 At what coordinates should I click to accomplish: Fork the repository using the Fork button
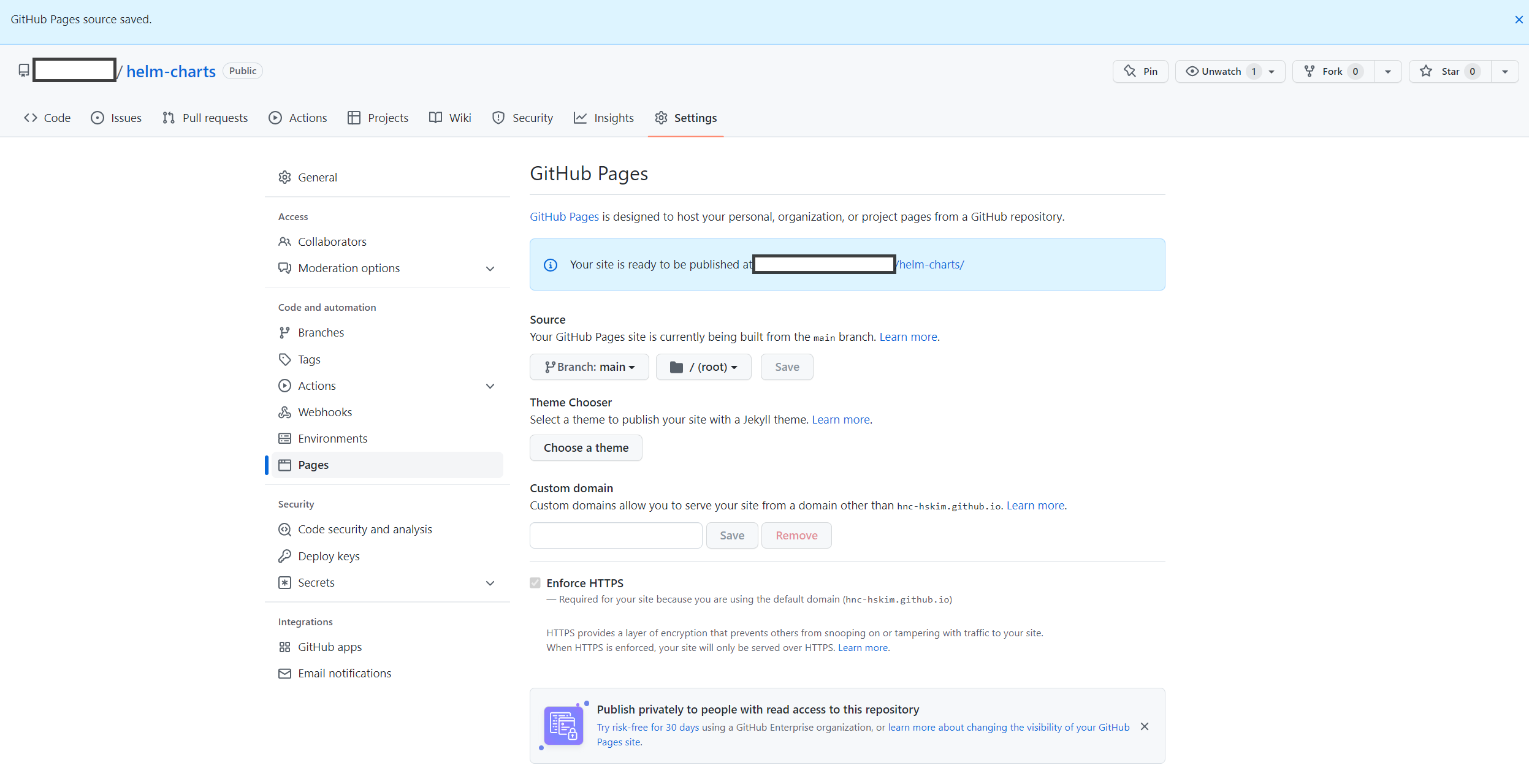click(x=1333, y=71)
